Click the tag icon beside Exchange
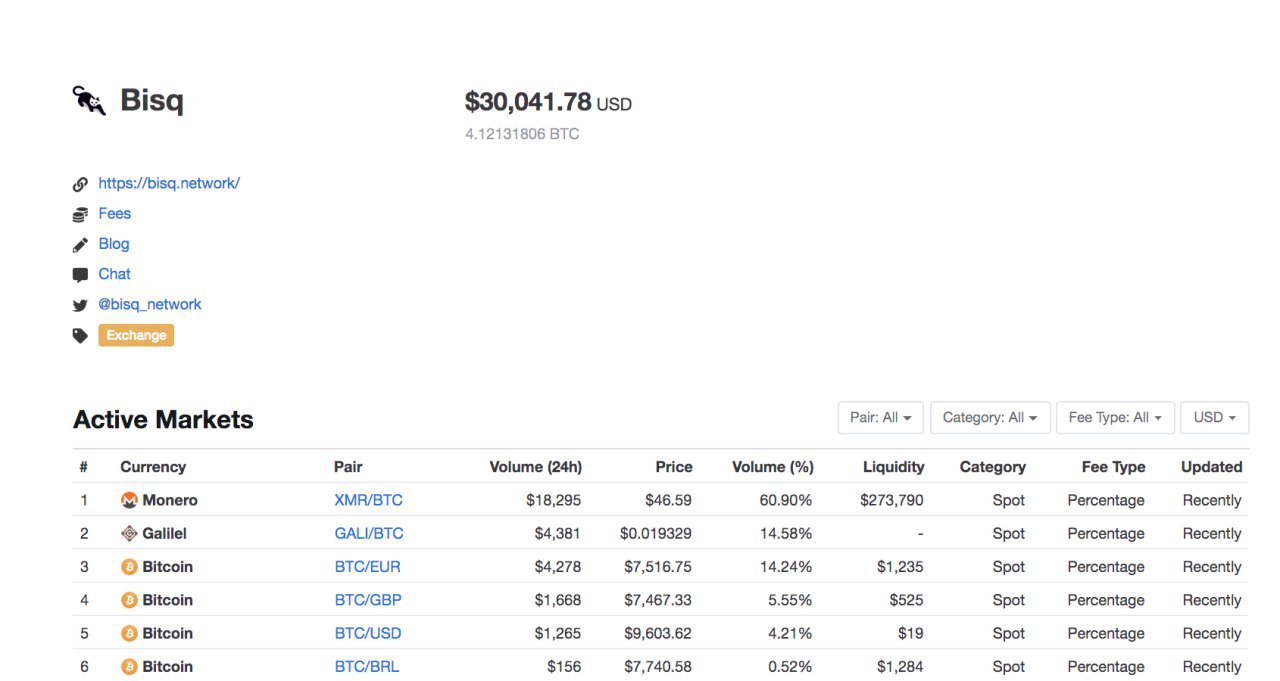Viewport: 1280px width, 681px height. (80, 336)
